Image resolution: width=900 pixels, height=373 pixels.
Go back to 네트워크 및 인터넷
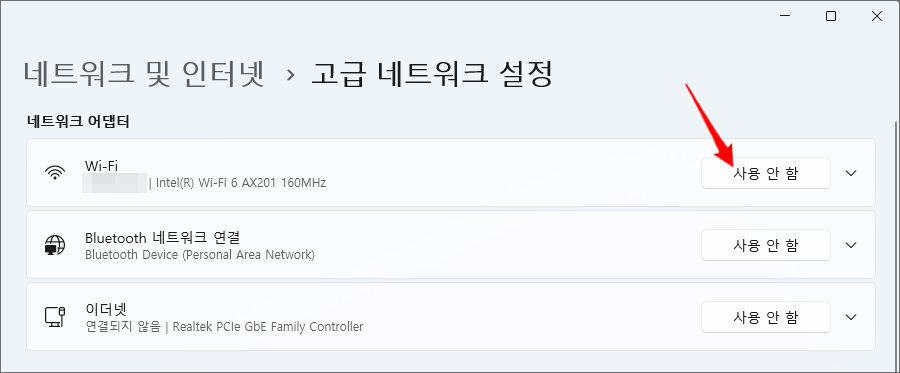[x=145, y=75]
